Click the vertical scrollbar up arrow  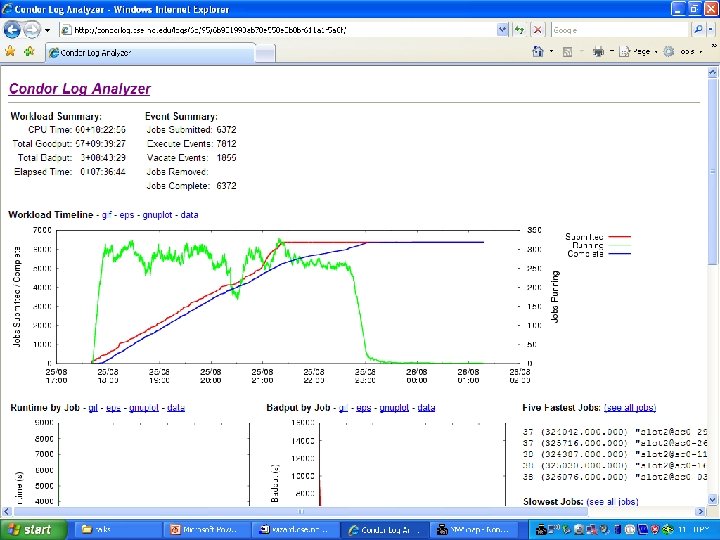point(712,72)
